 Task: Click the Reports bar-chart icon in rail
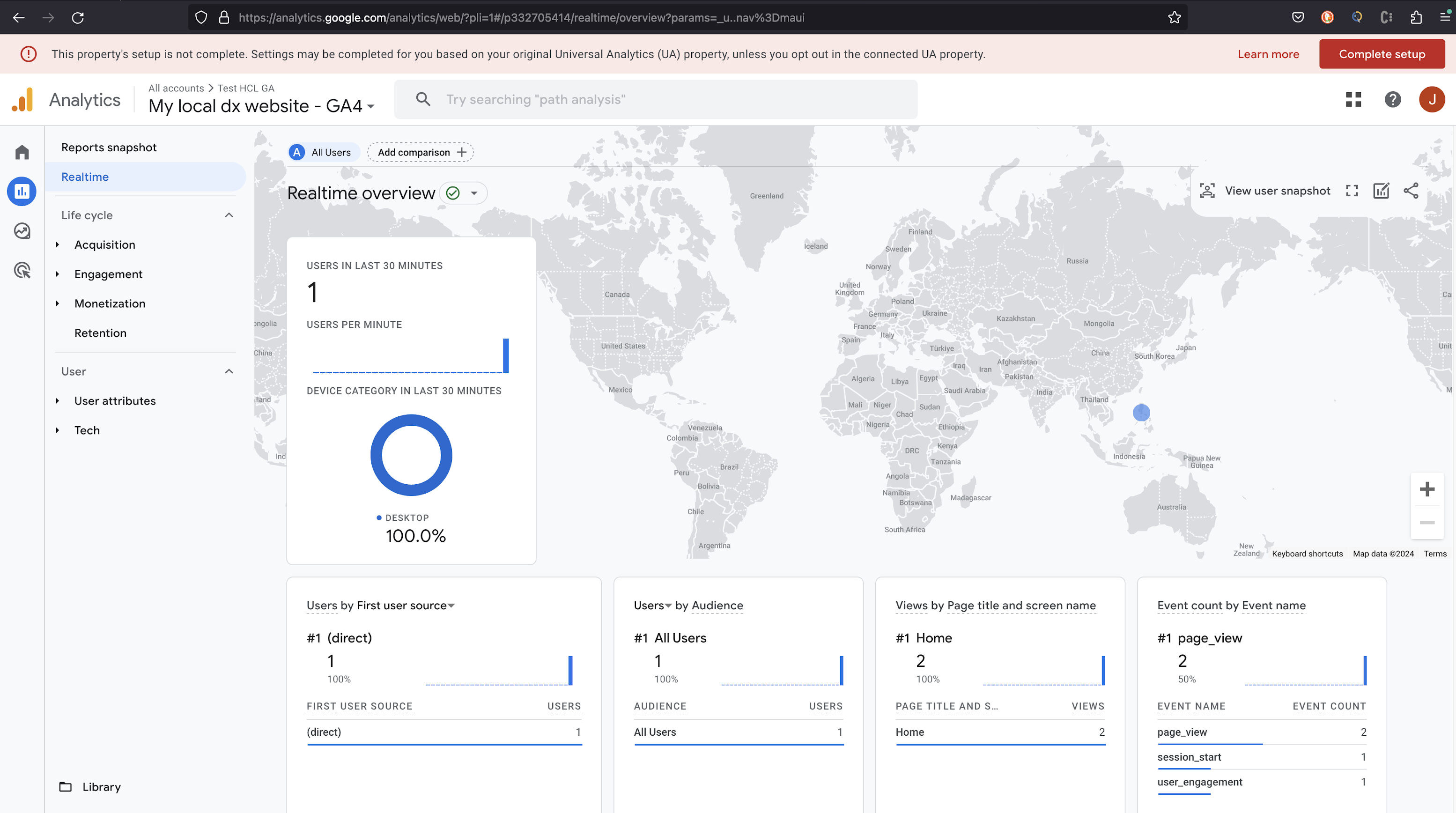22,192
